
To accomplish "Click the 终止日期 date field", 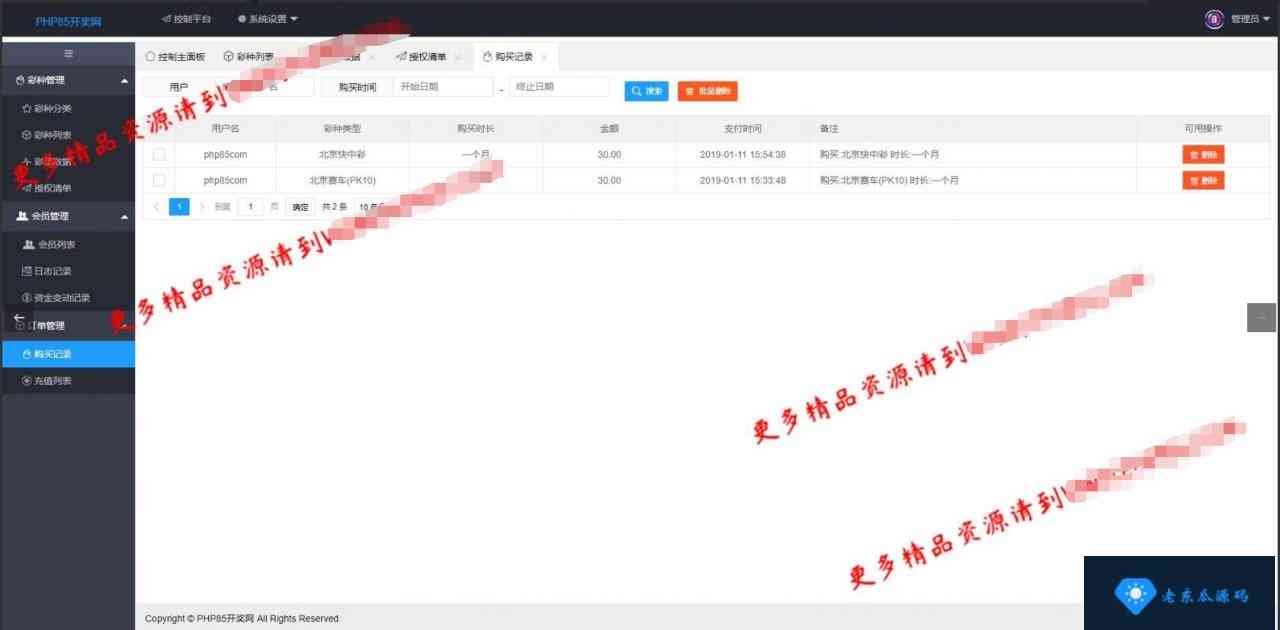I will pos(559,87).
